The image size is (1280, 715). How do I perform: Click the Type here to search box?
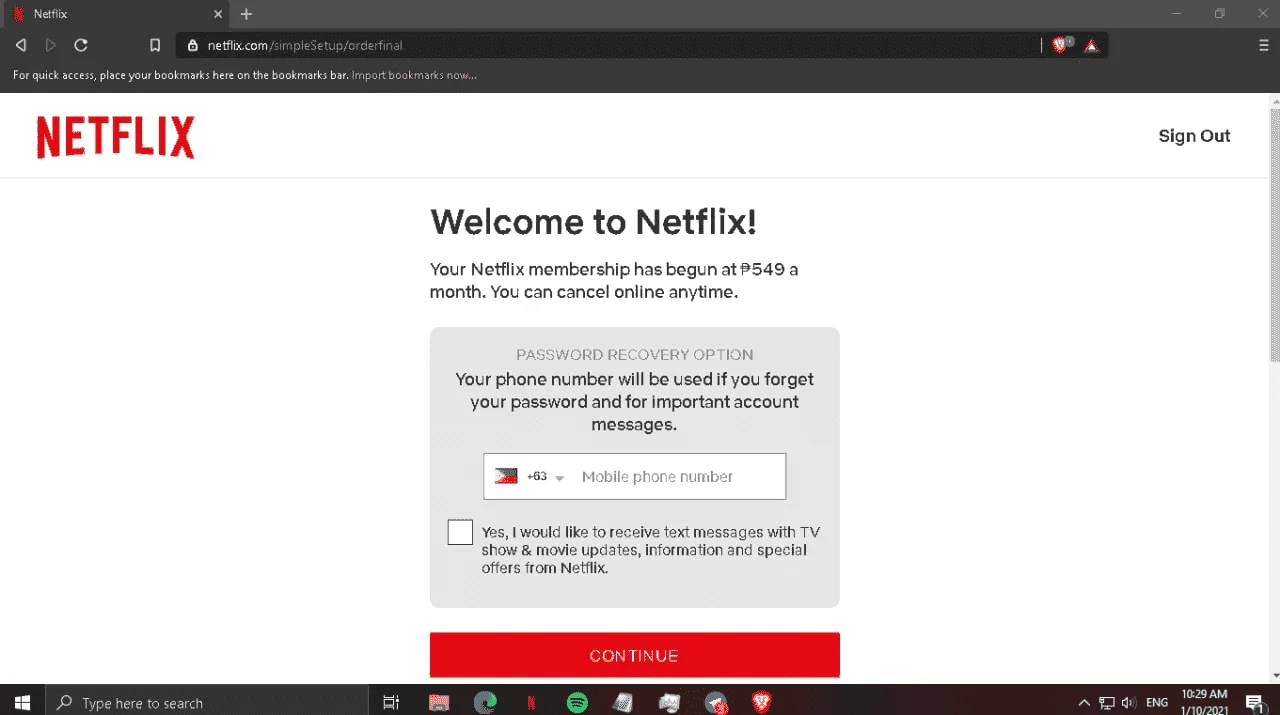tap(207, 703)
